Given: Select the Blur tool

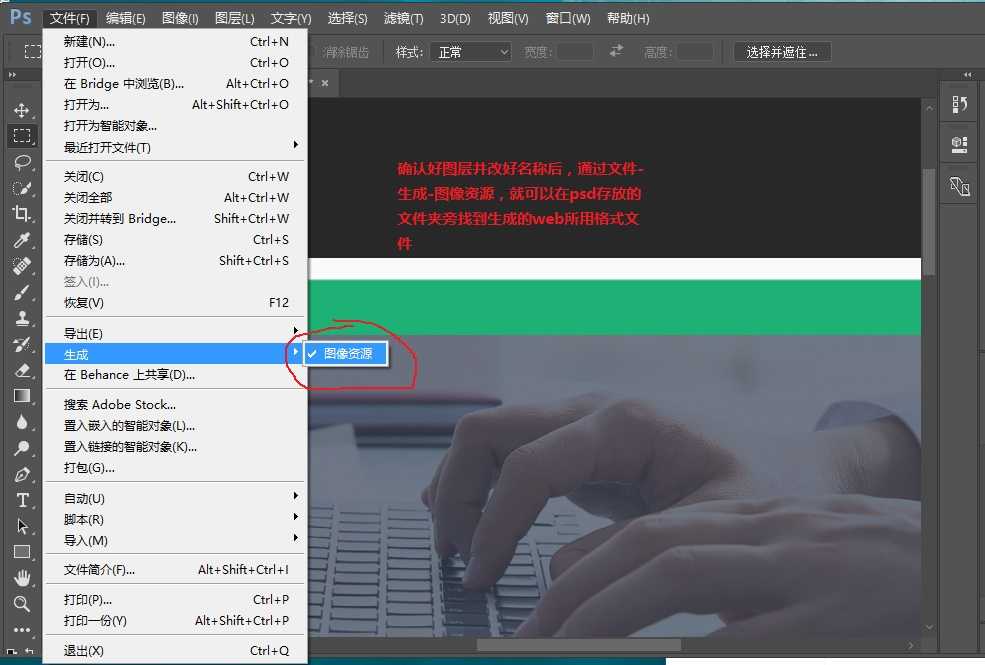Looking at the screenshot, I should (x=21, y=422).
